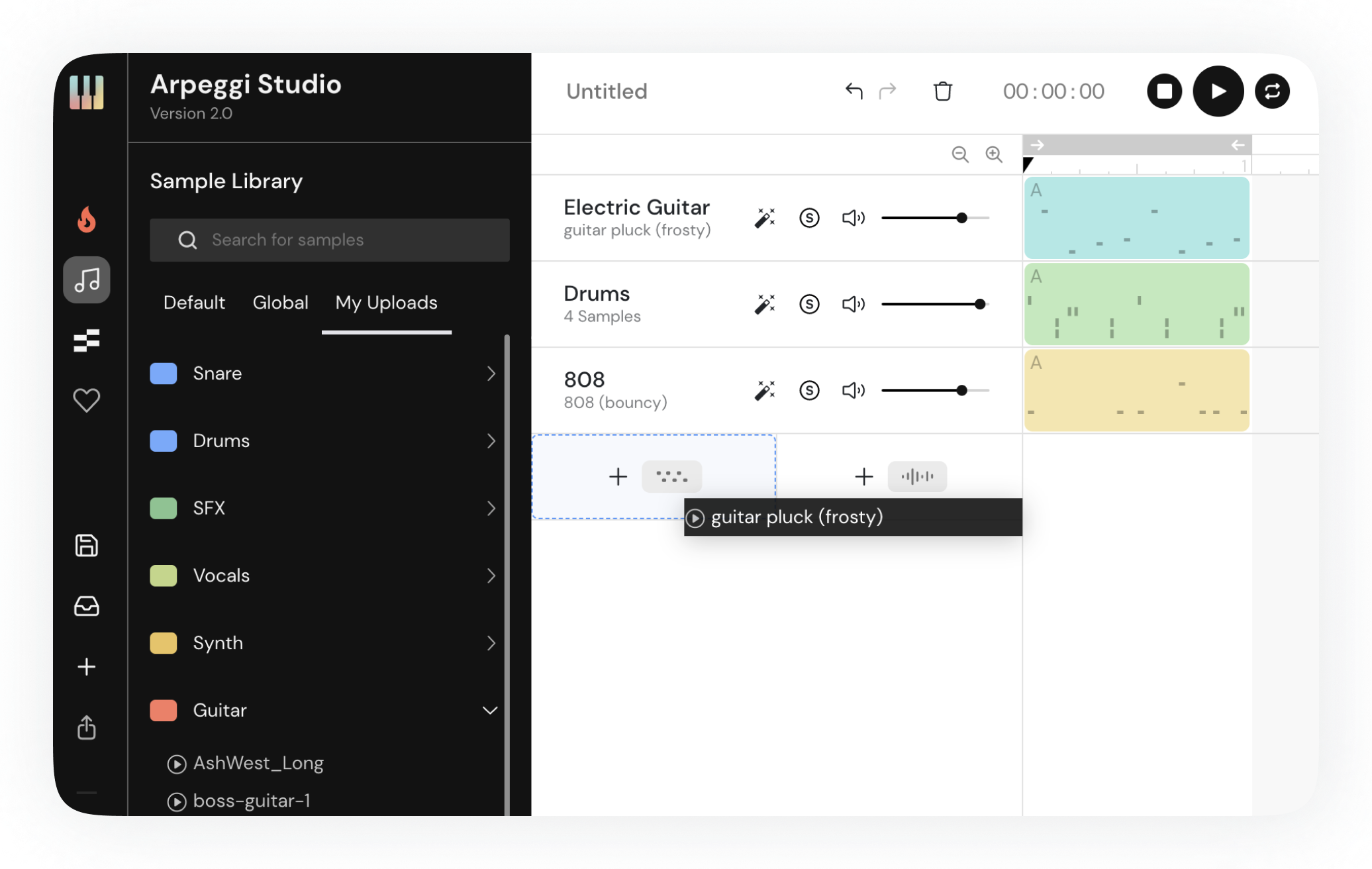1372x869 pixels.
Task: Toggle the loop playback button
Action: coord(1271,91)
